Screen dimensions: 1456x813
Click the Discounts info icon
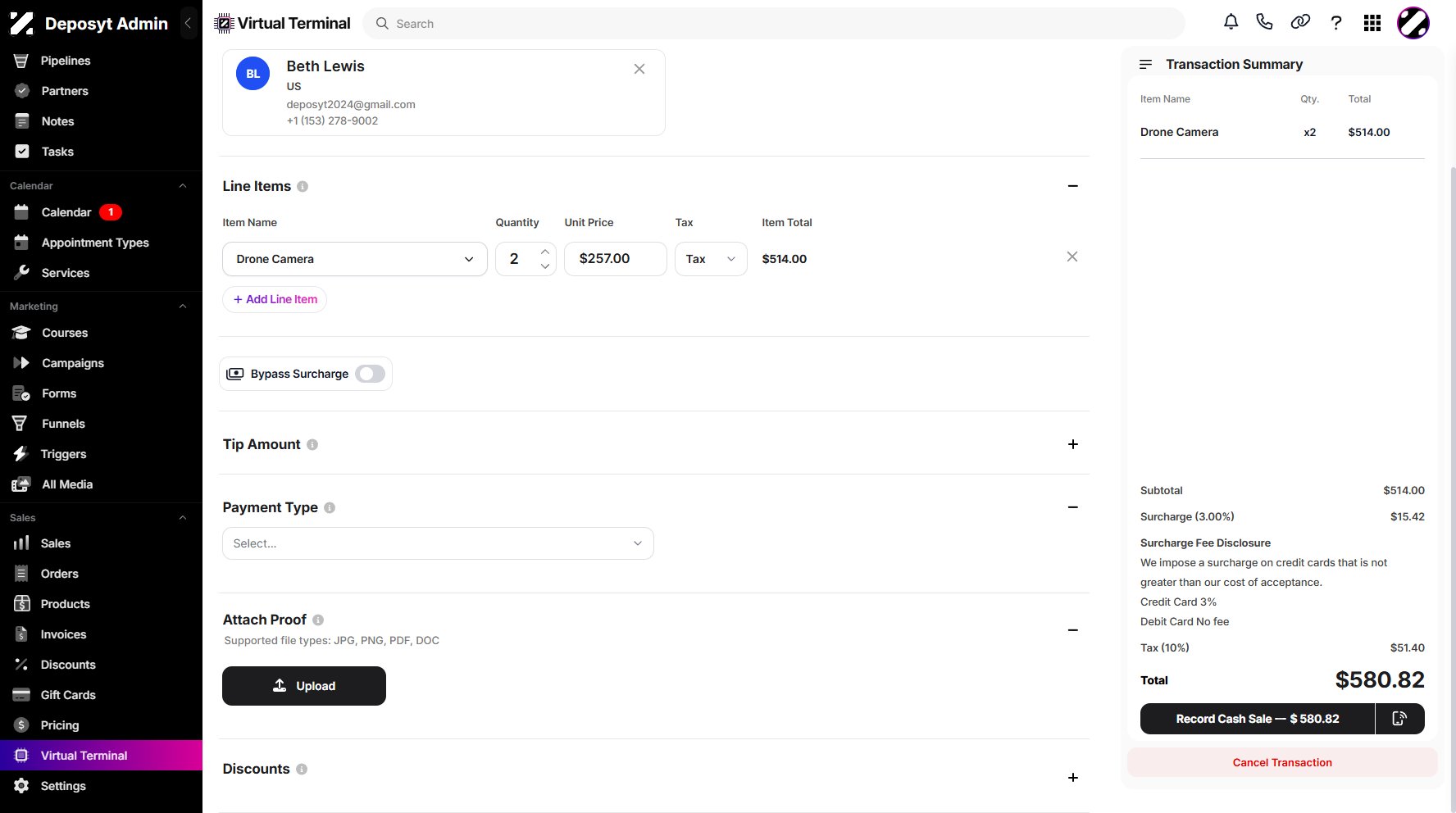click(x=302, y=770)
